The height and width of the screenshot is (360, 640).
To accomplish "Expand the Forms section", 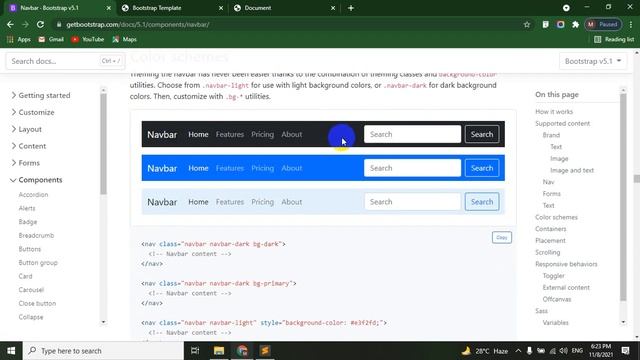I will (x=25, y=163).
